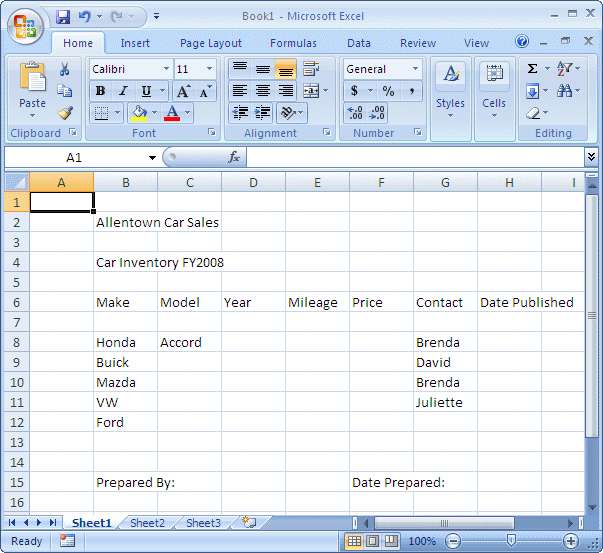This screenshot has height=553, width=603.
Task: Open Sort & Filter
Action: pos(565,69)
